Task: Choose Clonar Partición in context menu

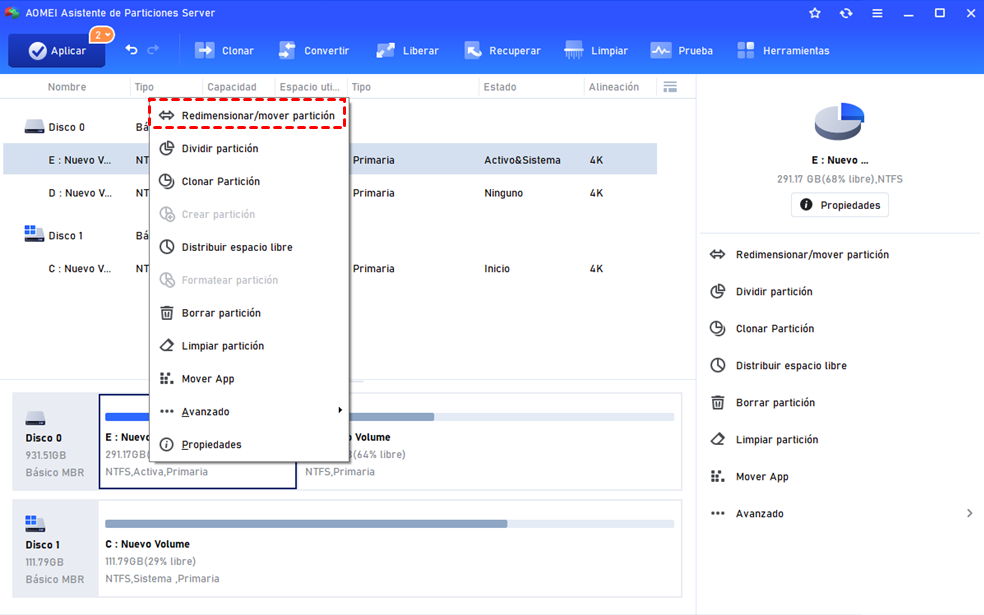Action: click(249, 181)
